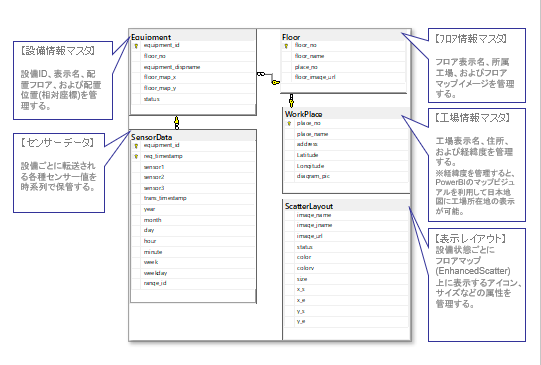Click the key icon beside req_timestamp
Image resolution: width=541 pixels, height=365 pixels.
136,157
